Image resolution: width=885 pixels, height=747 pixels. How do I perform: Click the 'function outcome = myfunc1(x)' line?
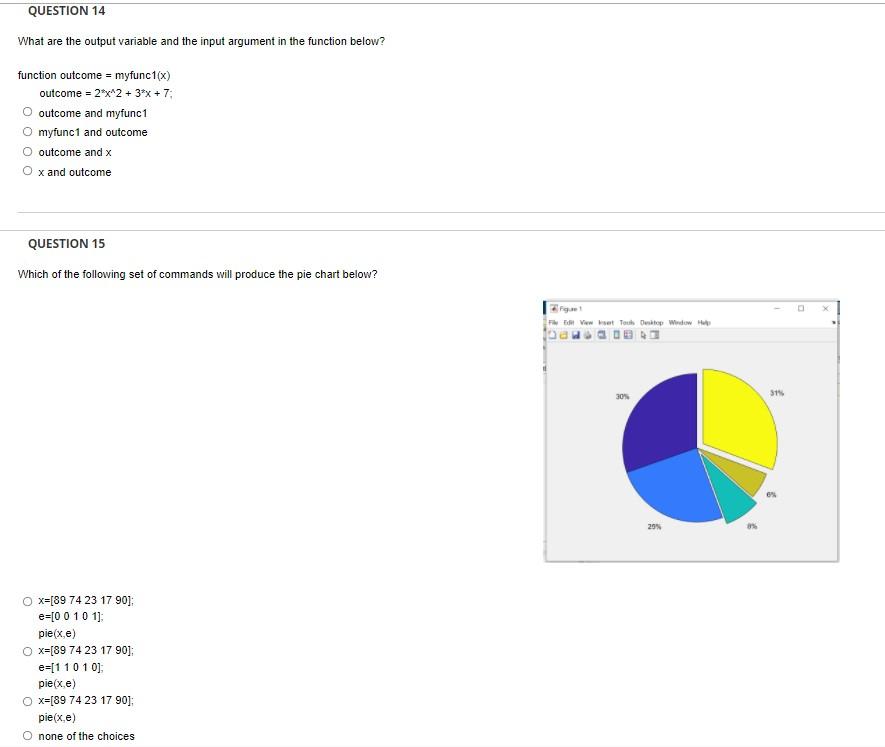point(94,75)
